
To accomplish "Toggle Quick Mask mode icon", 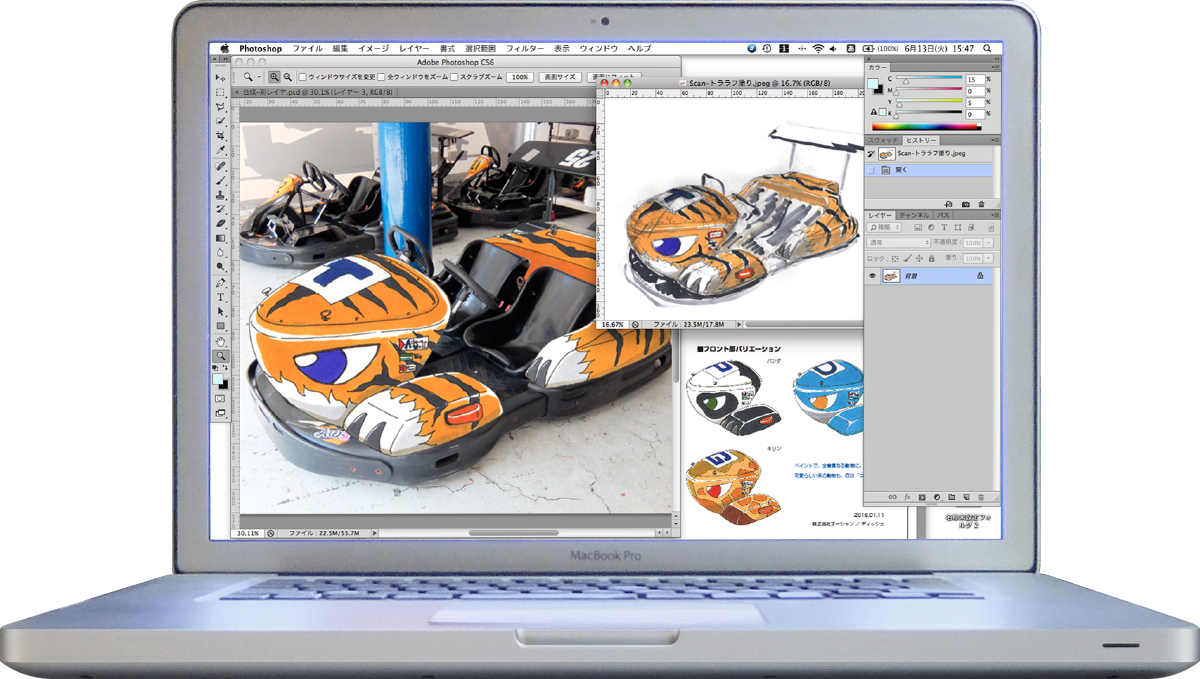I will (220, 398).
